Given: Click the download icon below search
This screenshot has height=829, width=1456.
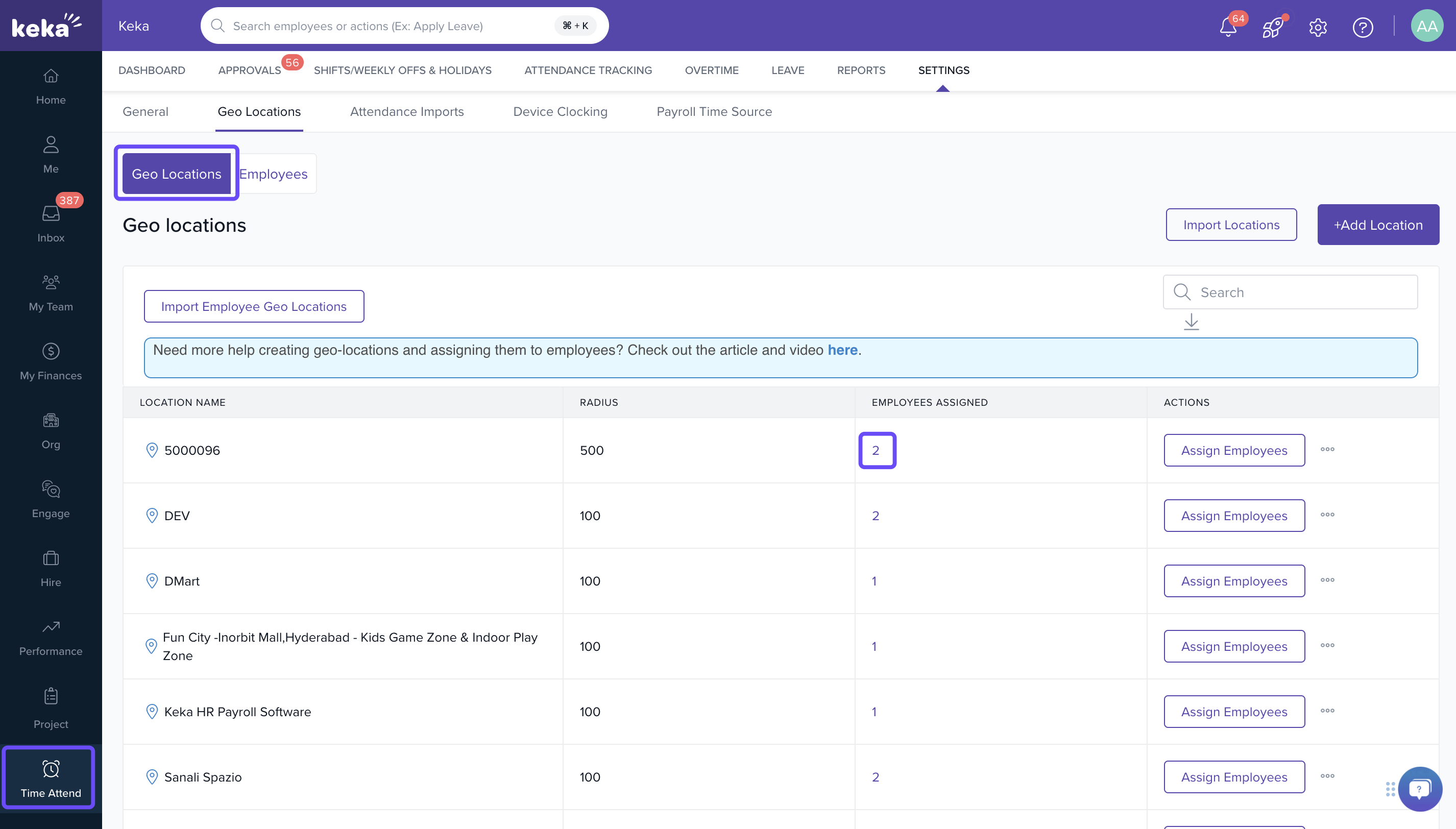Looking at the screenshot, I should click(1191, 322).
